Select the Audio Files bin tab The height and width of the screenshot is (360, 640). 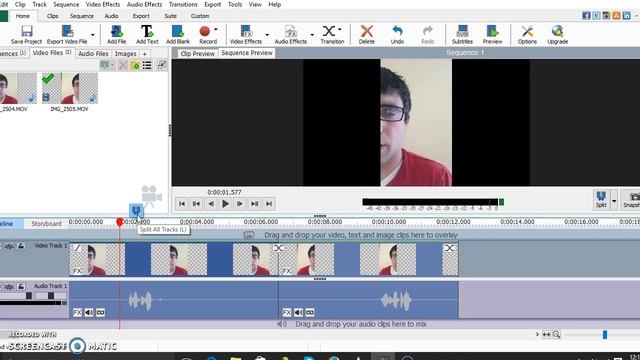(93, 54)
